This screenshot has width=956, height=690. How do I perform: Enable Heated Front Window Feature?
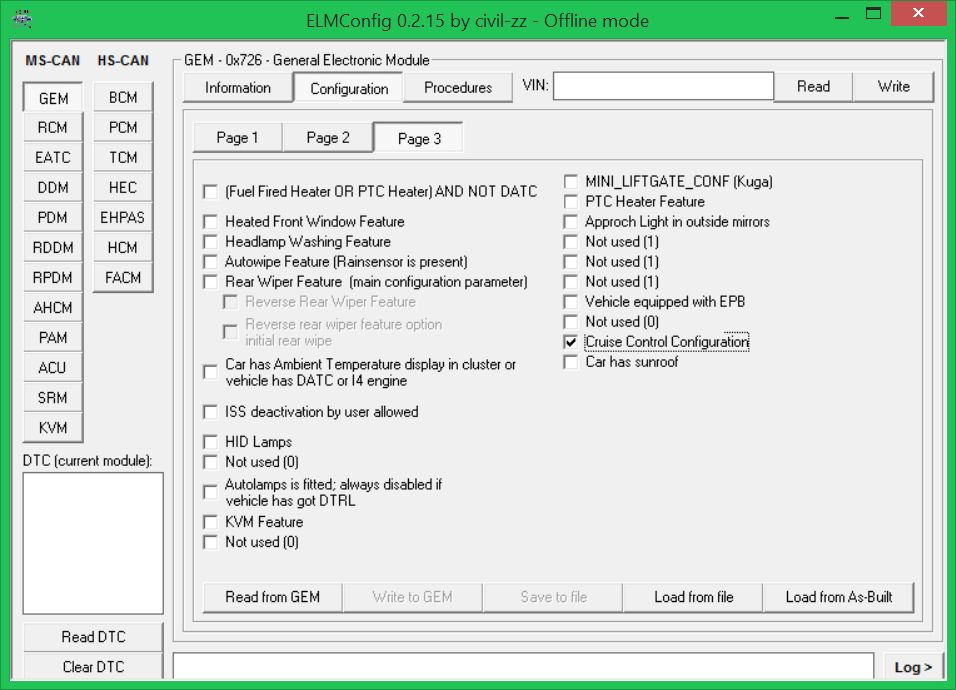click(x=211, y=222)
